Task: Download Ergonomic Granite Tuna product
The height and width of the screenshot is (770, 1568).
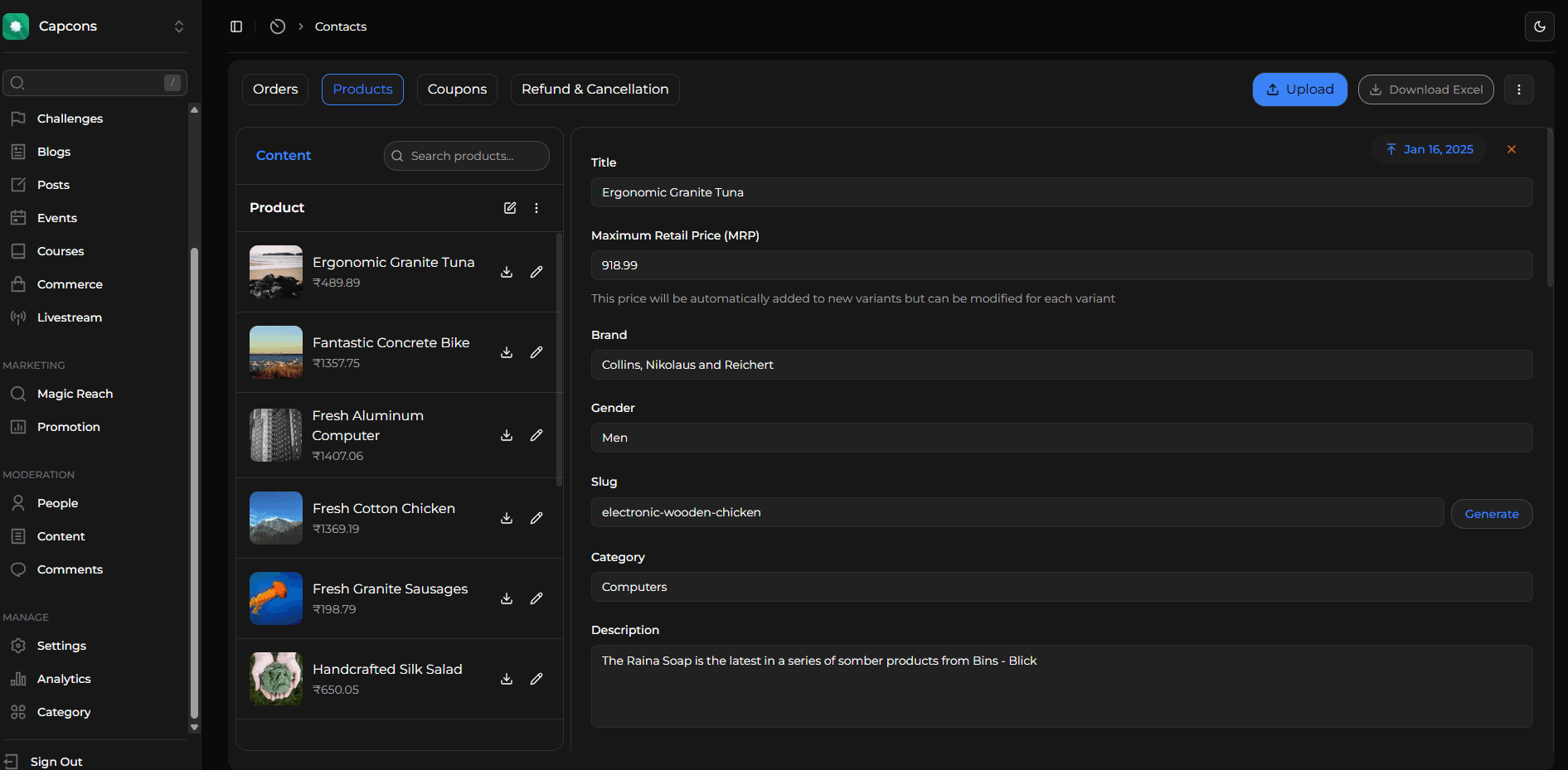Action: (507, 272)
